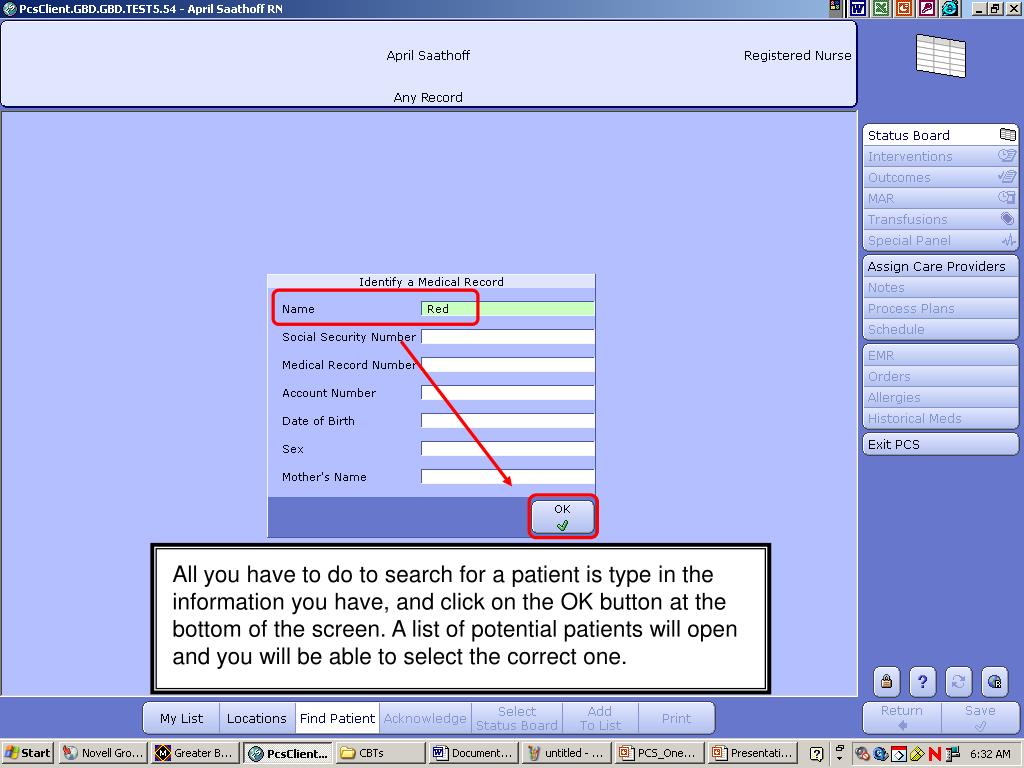Screen dimensions: 1024x768
Task: Open Status Board from the side panel
Action: (x=940, y=135)
